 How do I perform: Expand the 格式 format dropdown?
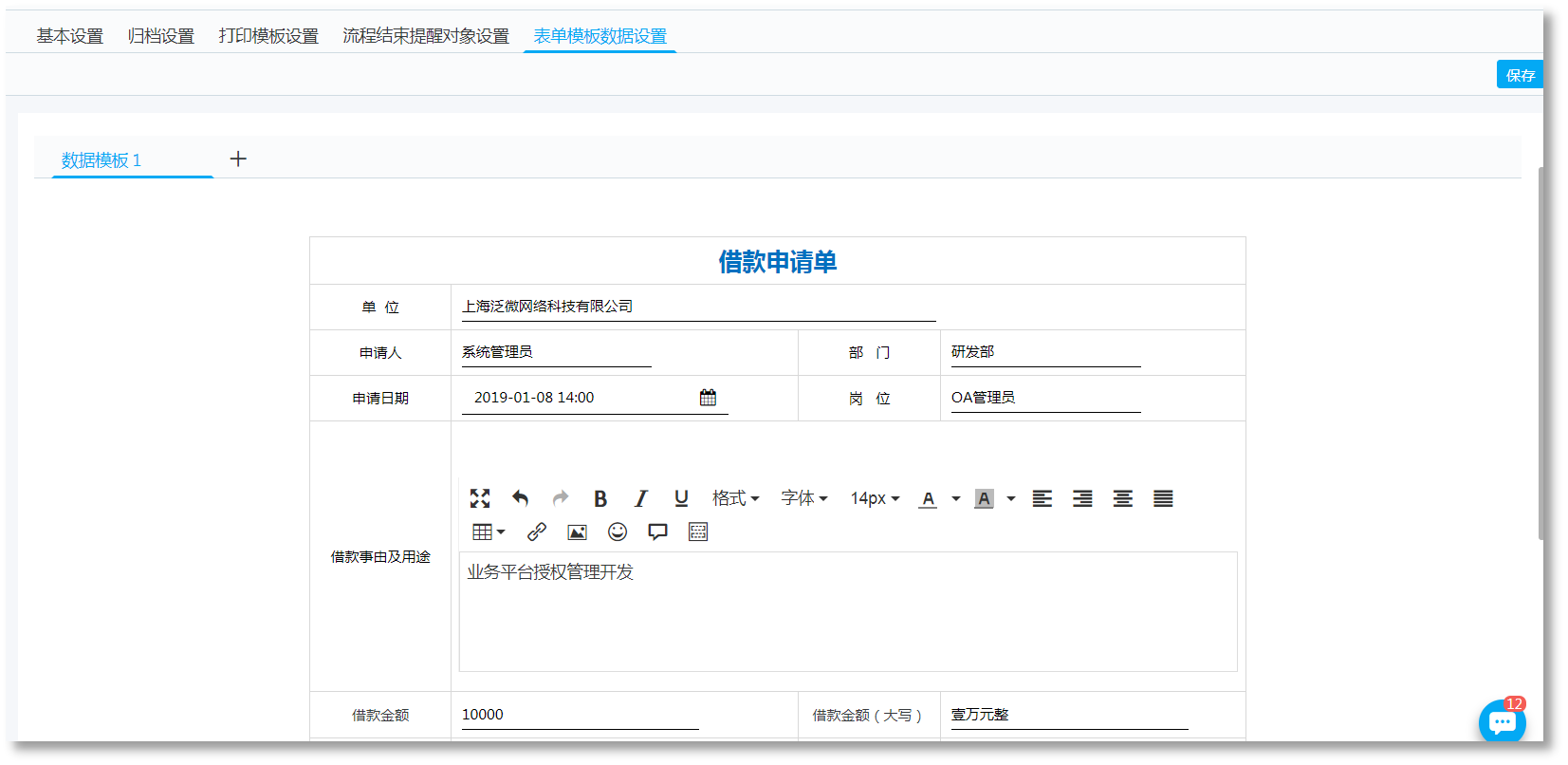pos(735,498)
